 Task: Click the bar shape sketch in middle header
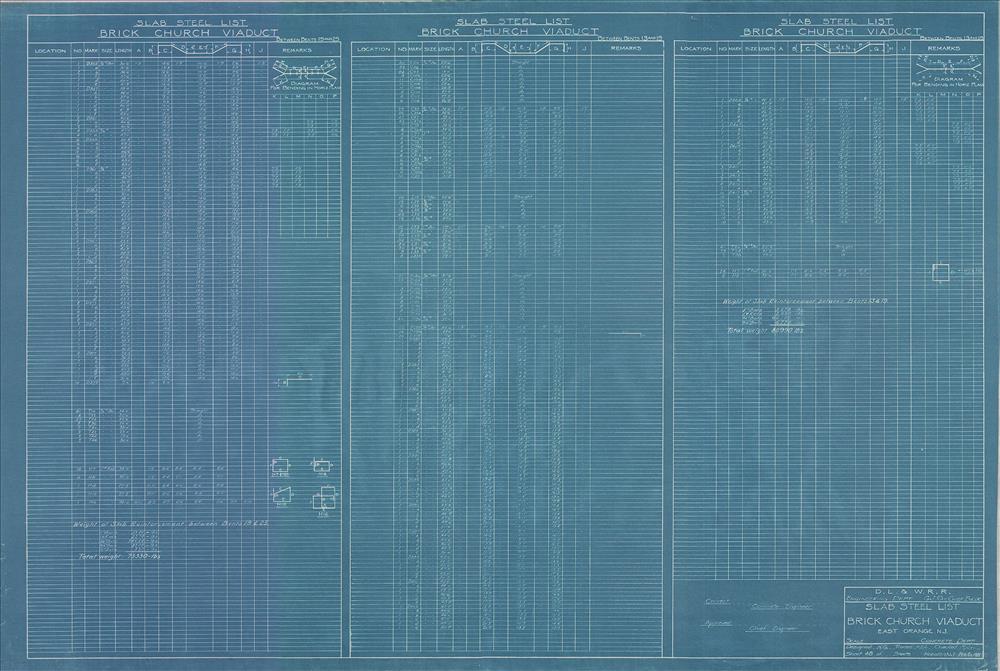[x=521, y=47]
